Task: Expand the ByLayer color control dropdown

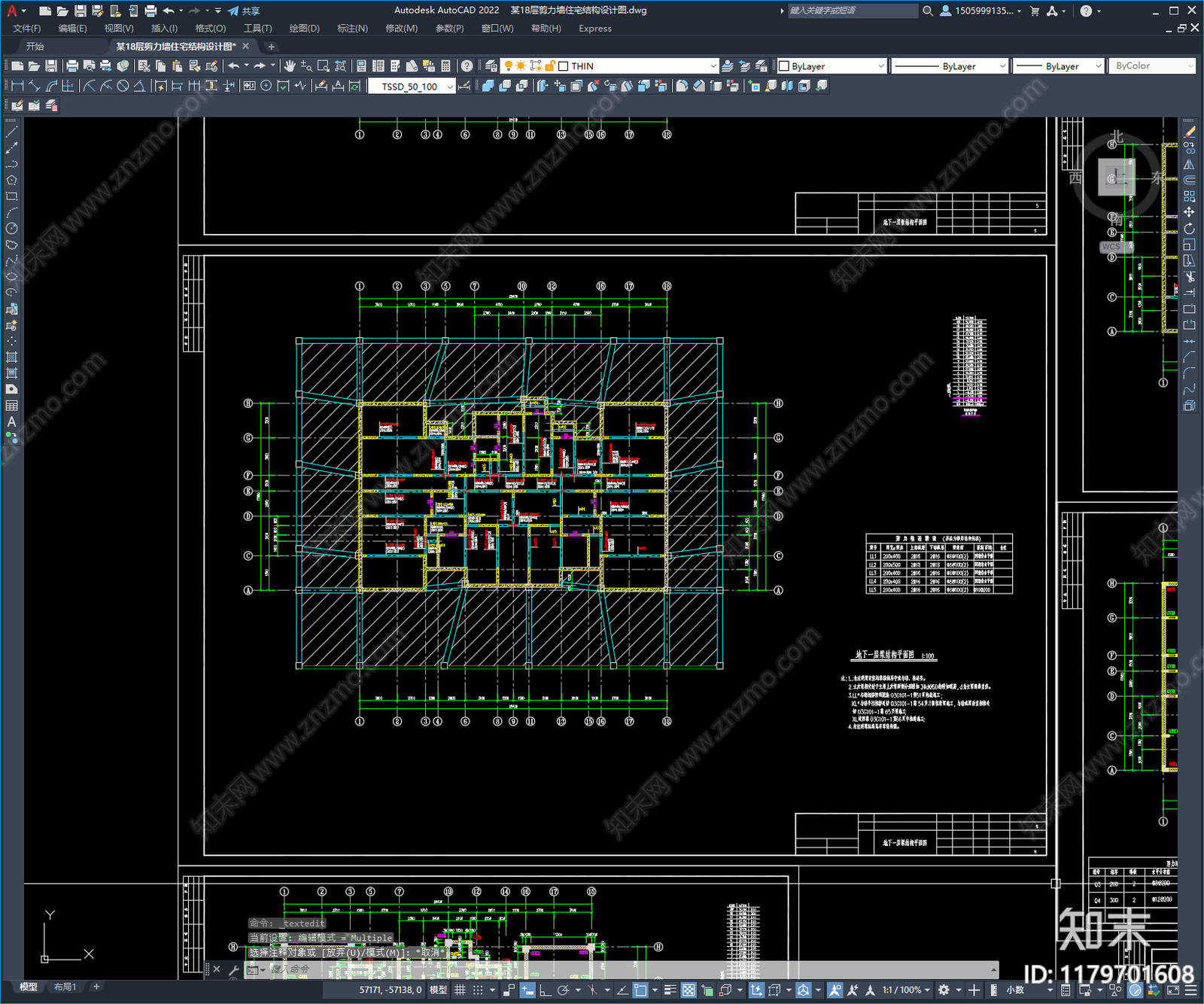Action: click(x=832, y=66)
